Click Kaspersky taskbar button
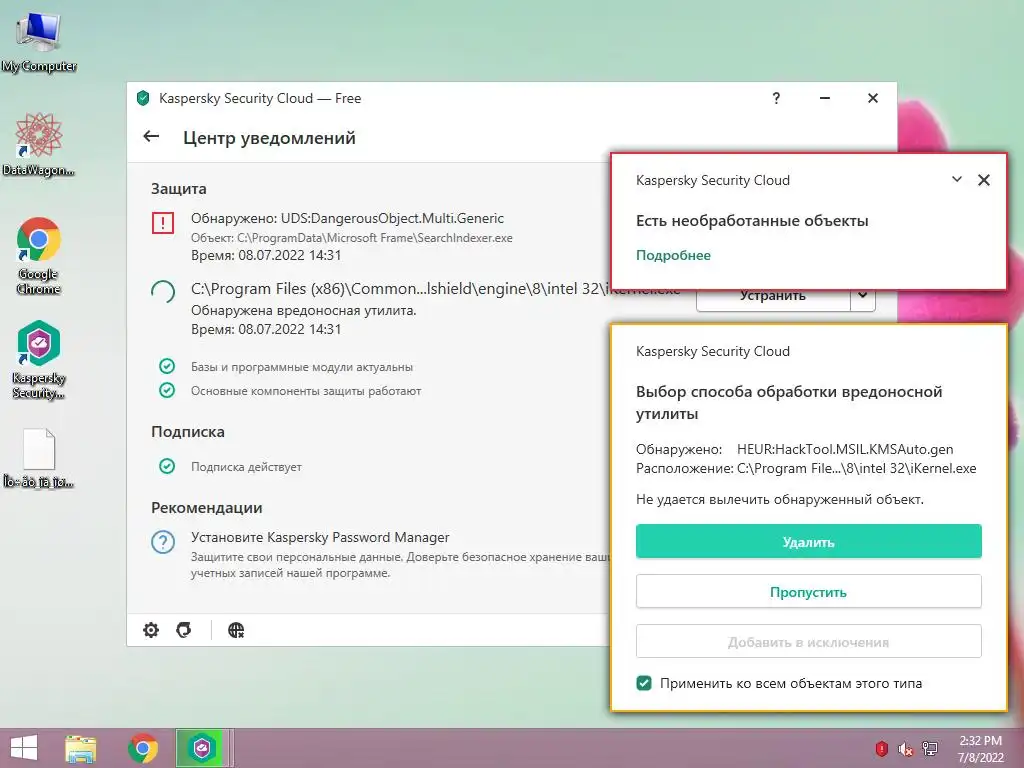Viewport: 1024px width, 768px height. [202, 748]
